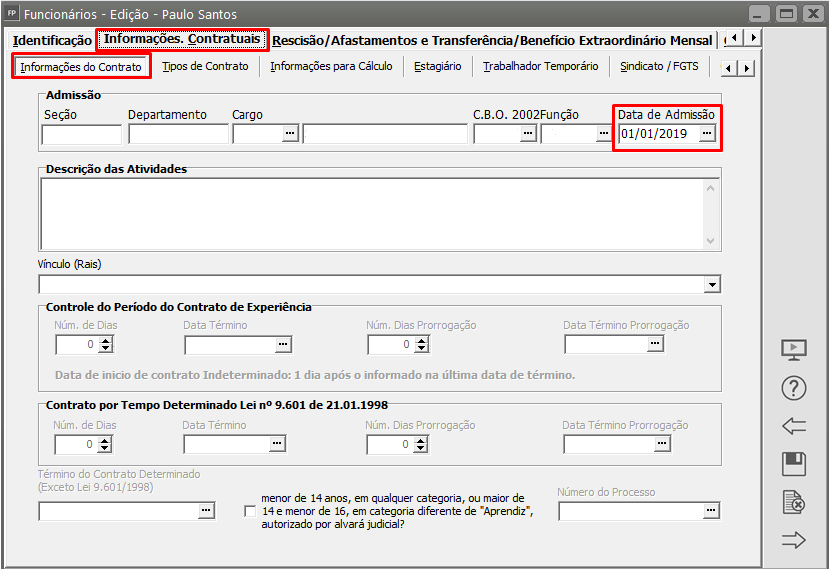
Task: Go to next record with right arrow
Action: [793, 541]
